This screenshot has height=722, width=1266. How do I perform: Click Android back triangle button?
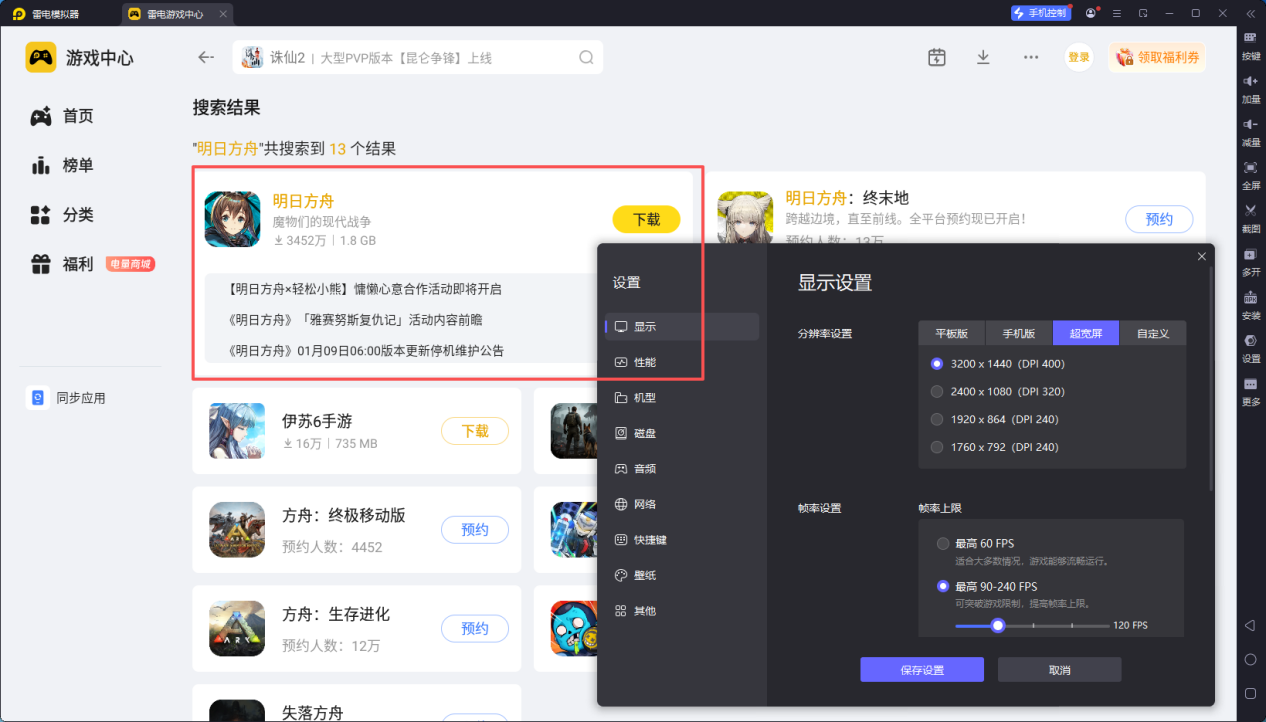pos(1250,626)
